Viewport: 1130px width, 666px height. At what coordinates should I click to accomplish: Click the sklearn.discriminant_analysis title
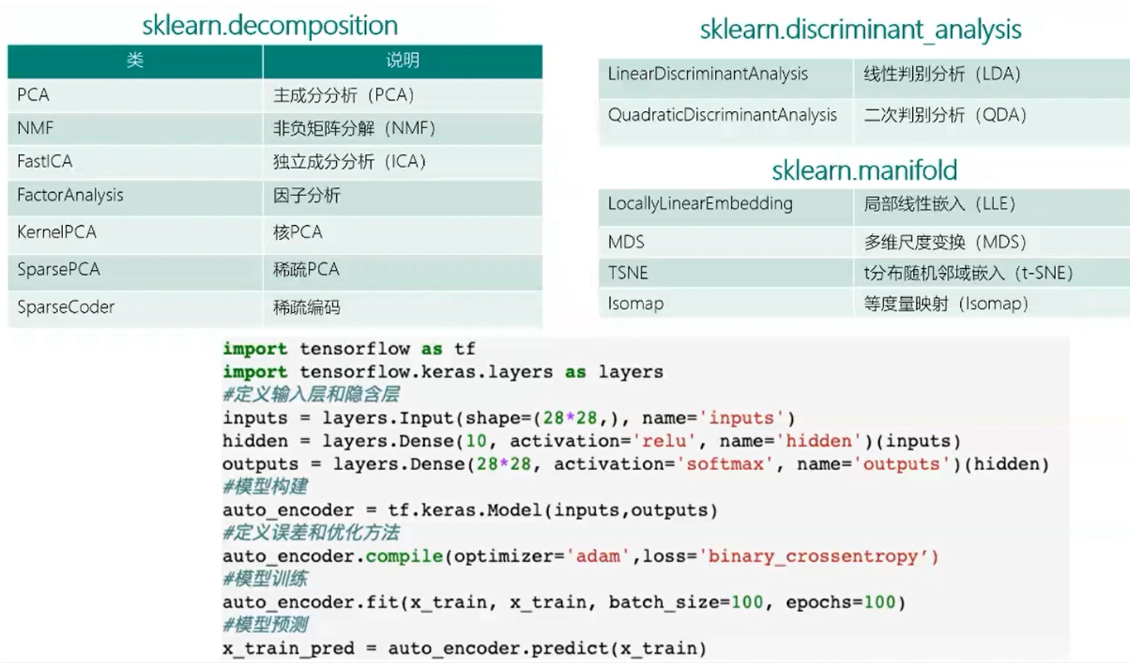(860, 30)
